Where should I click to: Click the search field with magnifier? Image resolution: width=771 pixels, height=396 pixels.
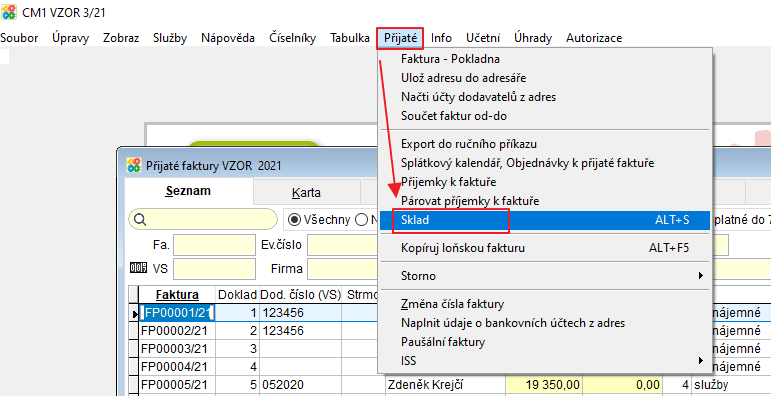[x=203, y=219]
